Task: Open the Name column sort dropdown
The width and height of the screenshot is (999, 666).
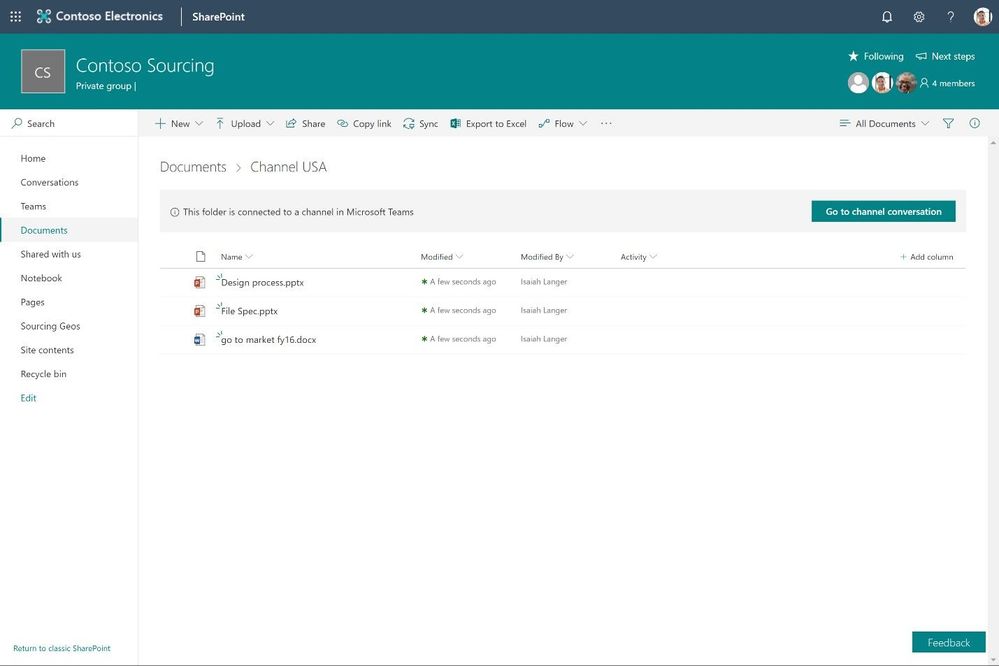Action: 249,257
